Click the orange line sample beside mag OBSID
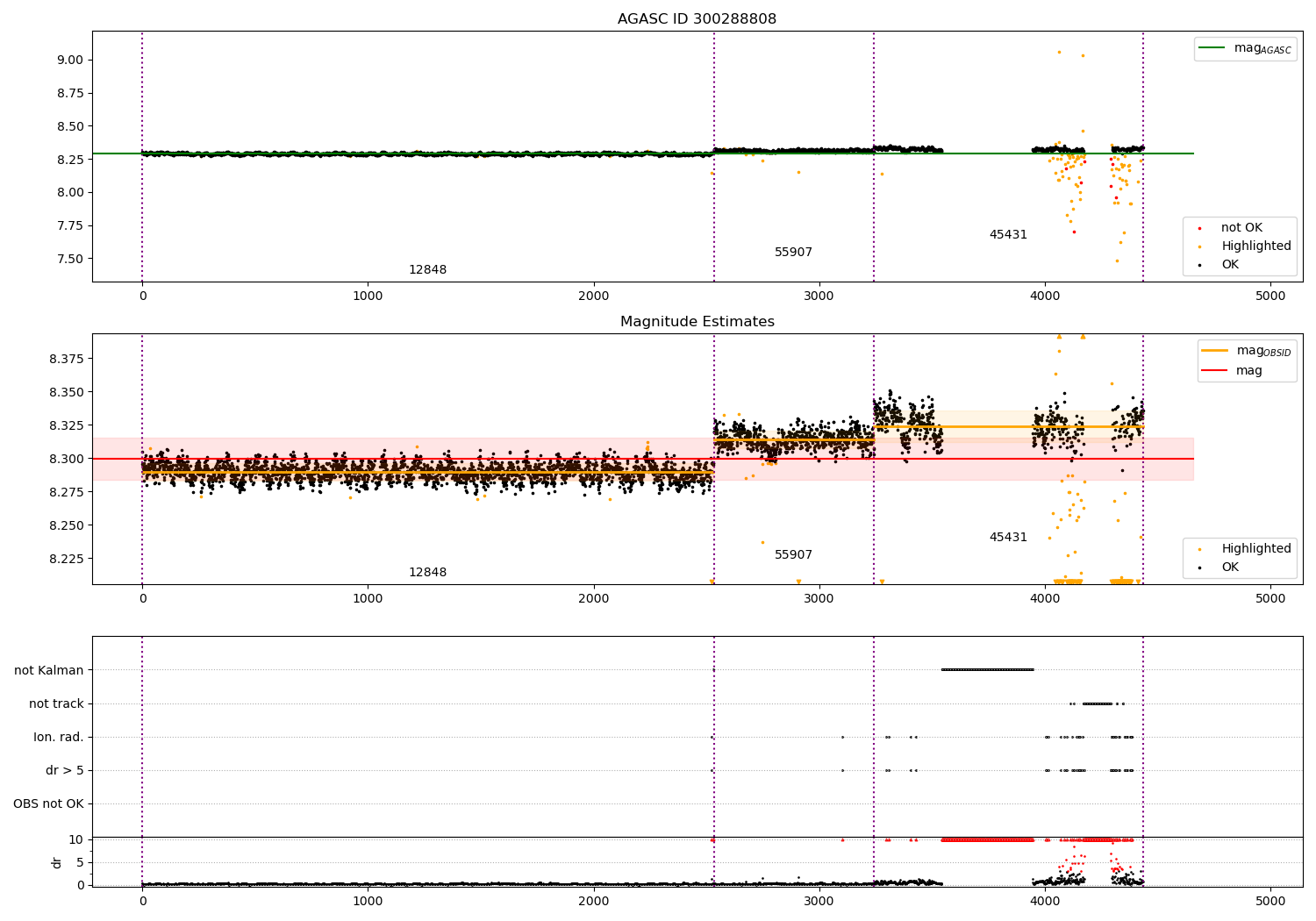Image resolution: width=1316 pixels, height=921 pixels. pyautogui.click(x=1215, y=351)
